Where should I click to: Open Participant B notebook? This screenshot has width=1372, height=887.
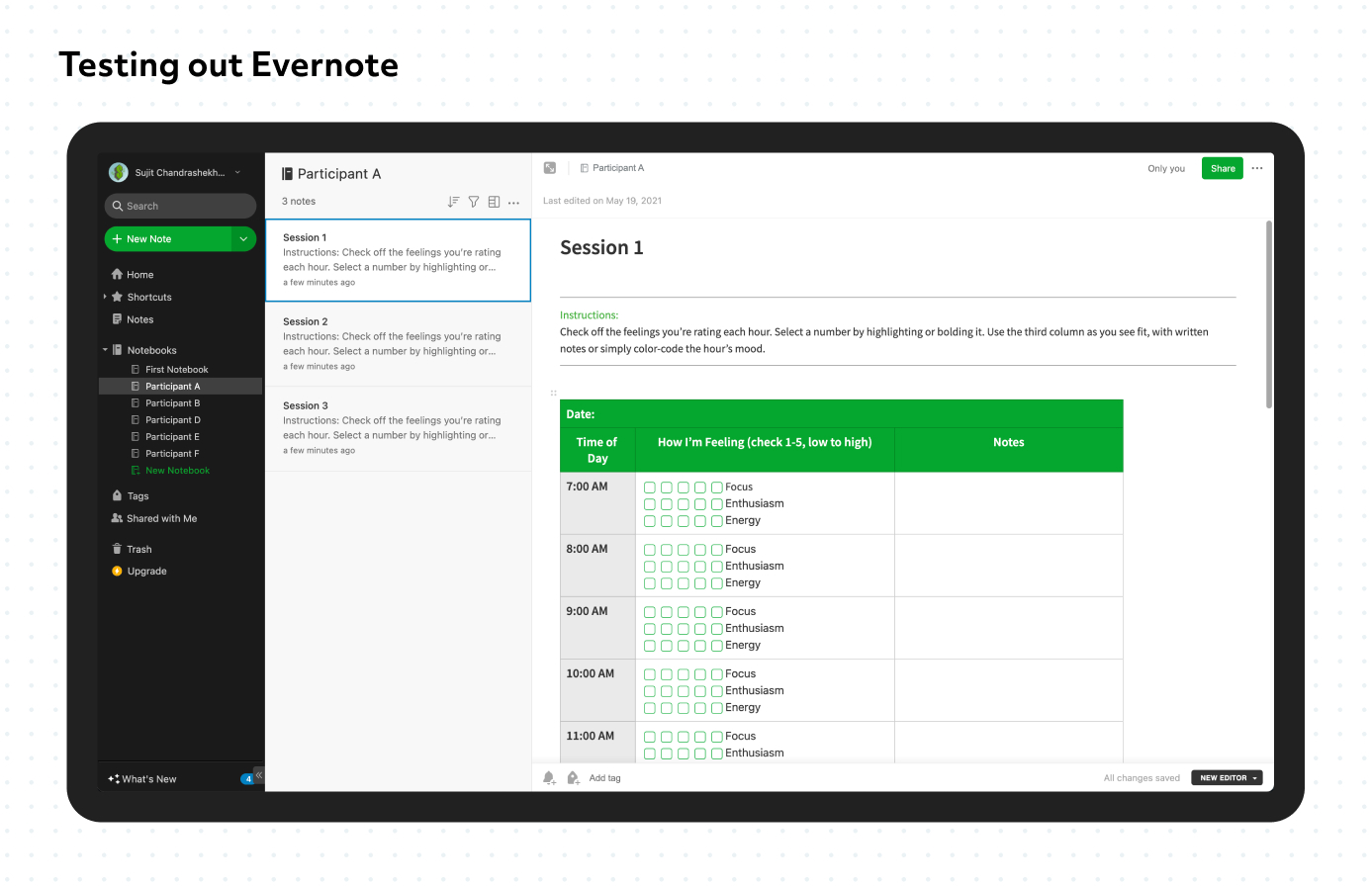(x=172, y=403)
